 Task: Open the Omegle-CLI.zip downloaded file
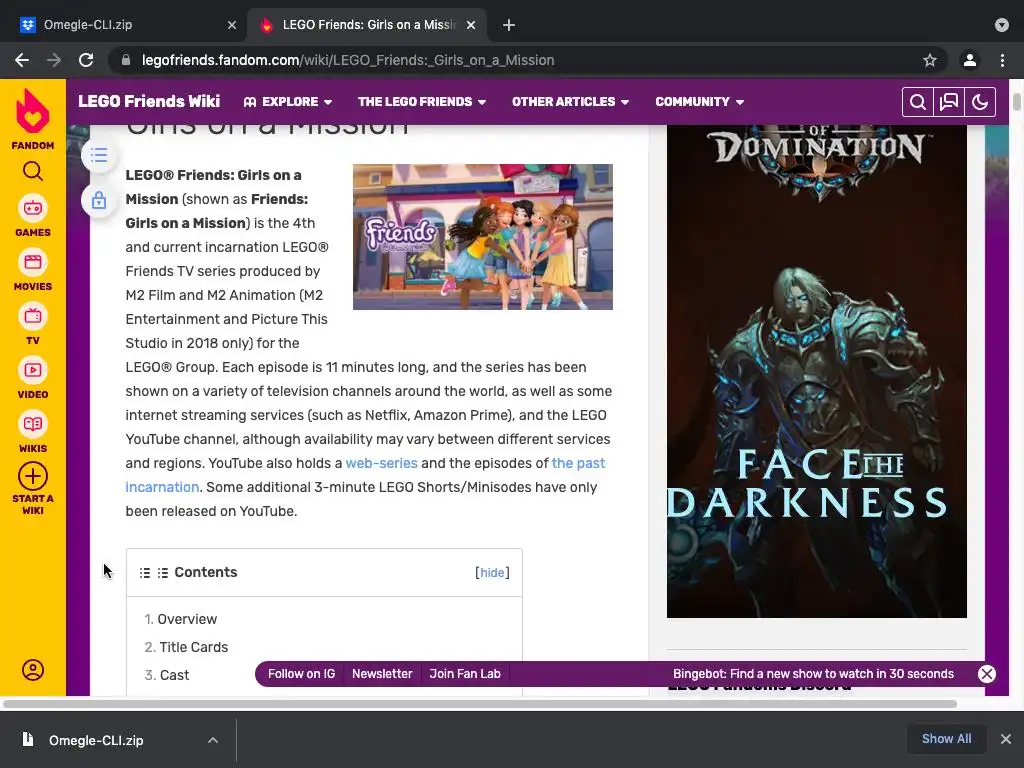[96, 740]
